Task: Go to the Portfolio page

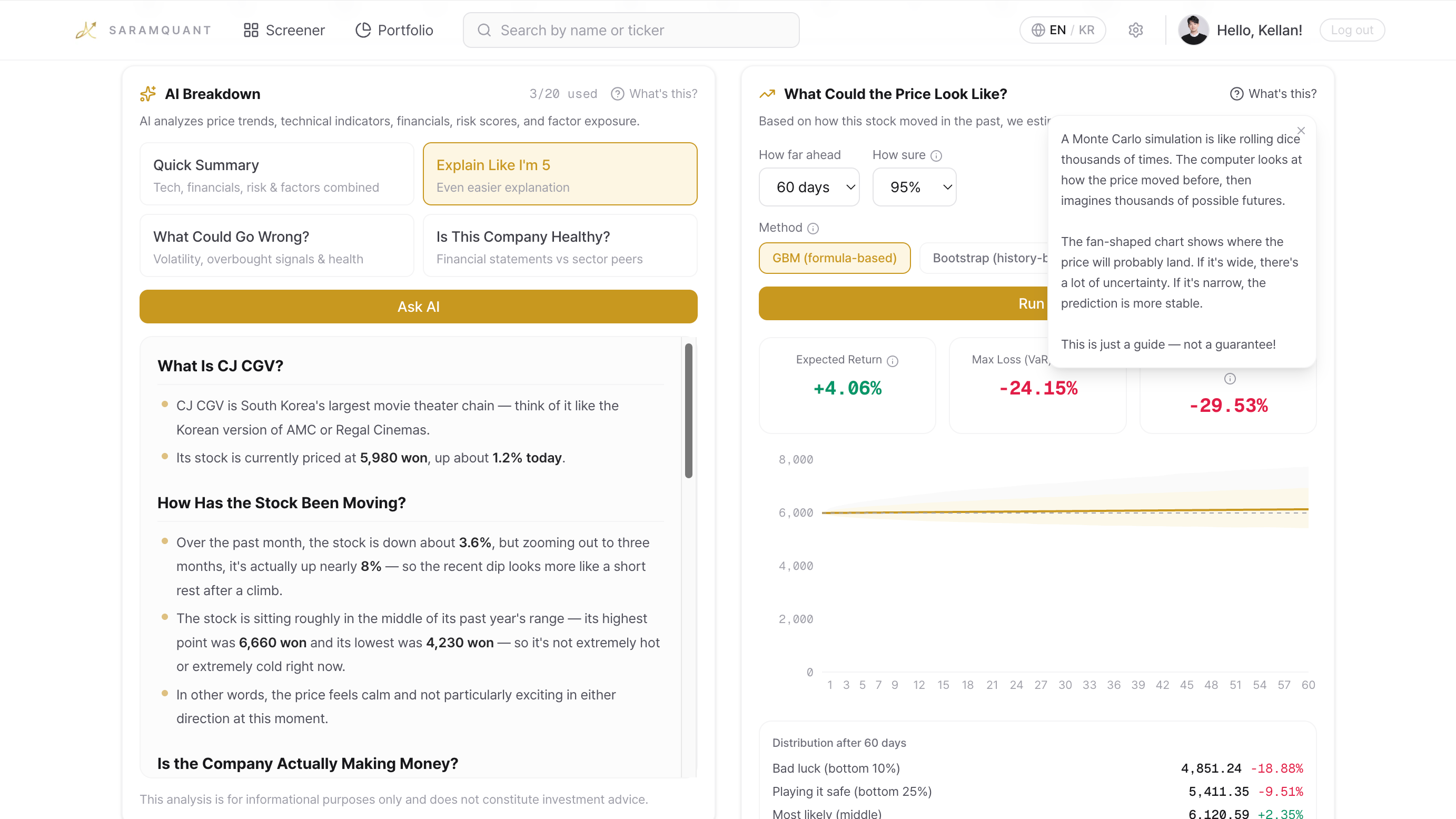Action: (x=394, y=30)
